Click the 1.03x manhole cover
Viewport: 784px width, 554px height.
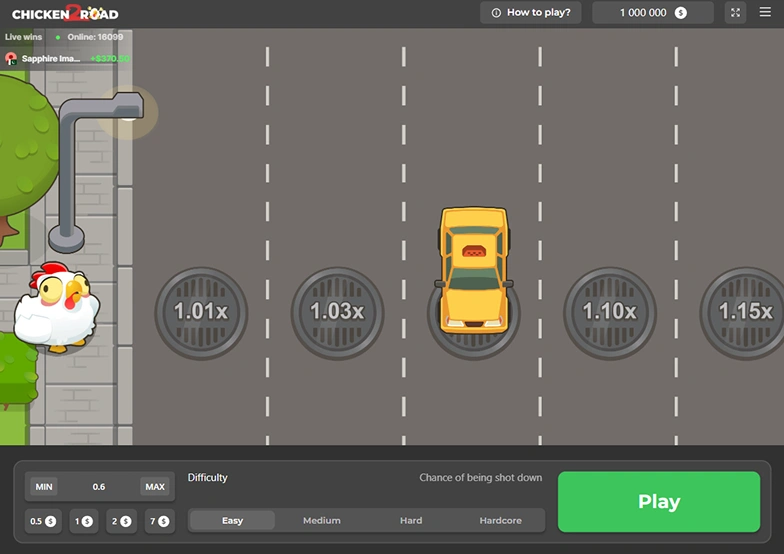(x=338, y=313)
